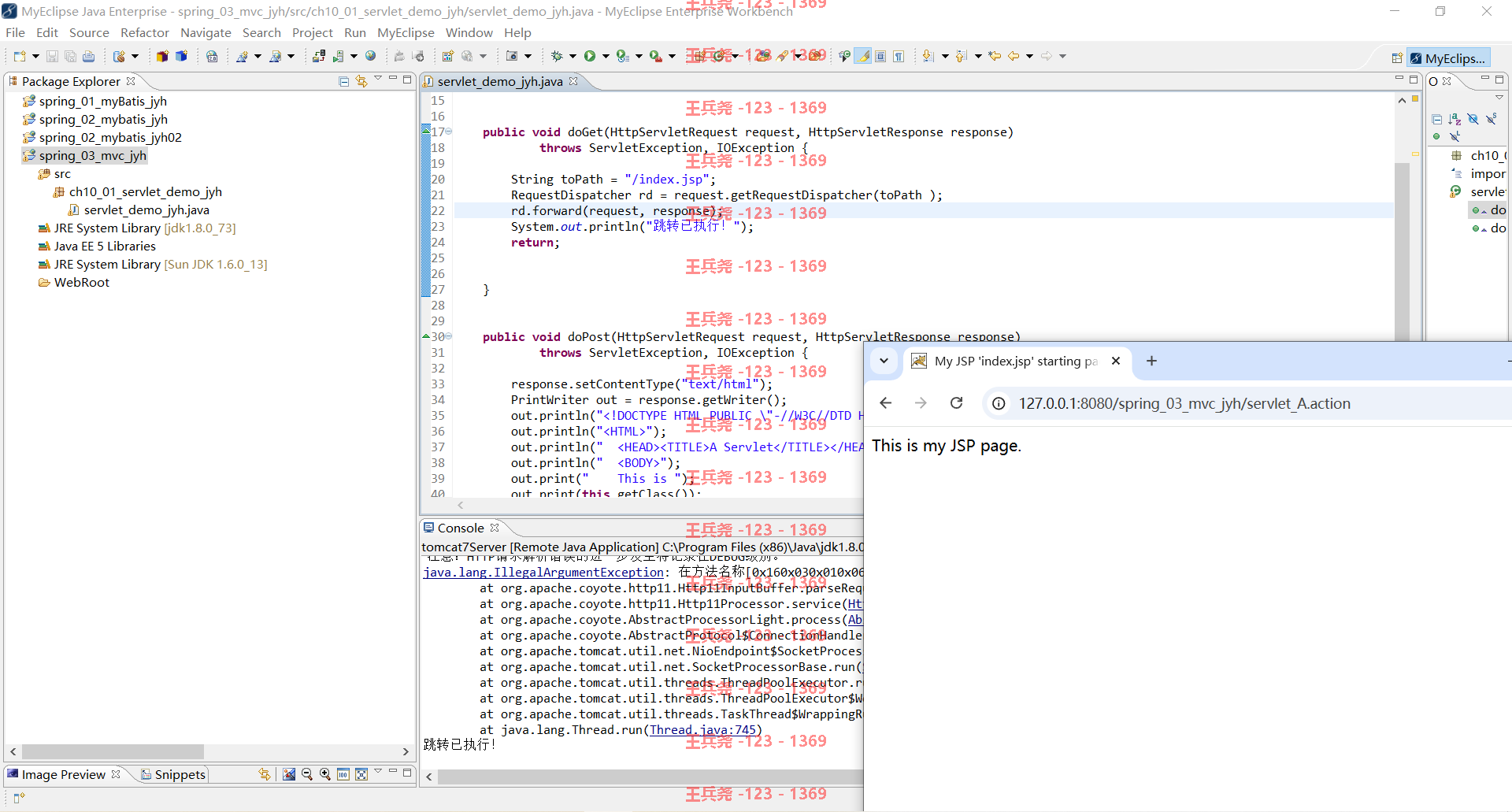Click 100 percent size icon in Image Preview
This screenshot has width=1512, height=812.
pos(343,774)
